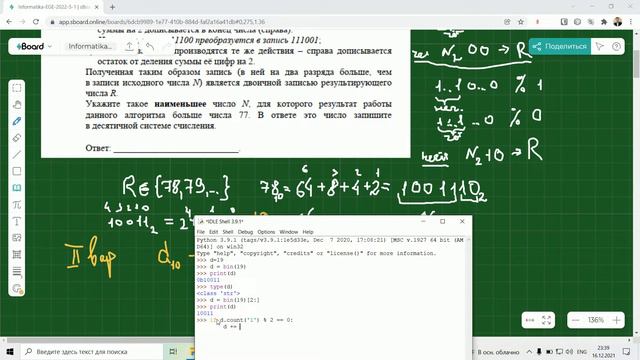Activate the eraser tool
Viewport: 640px width, 360px height.
pyautogui.click(x=17, y=138)
